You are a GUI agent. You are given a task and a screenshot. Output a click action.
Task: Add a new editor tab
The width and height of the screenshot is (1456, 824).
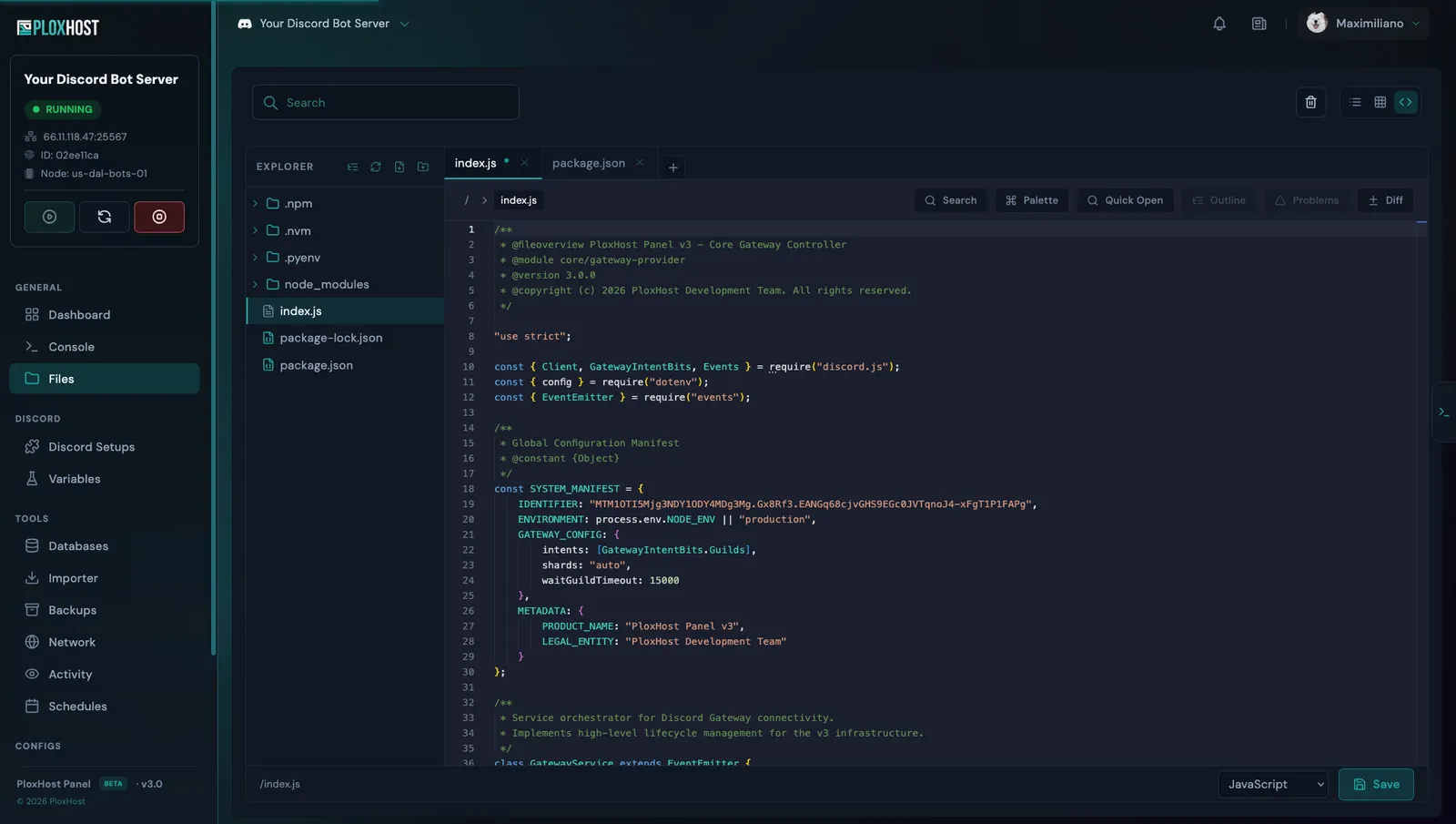[x=673, y=168]
